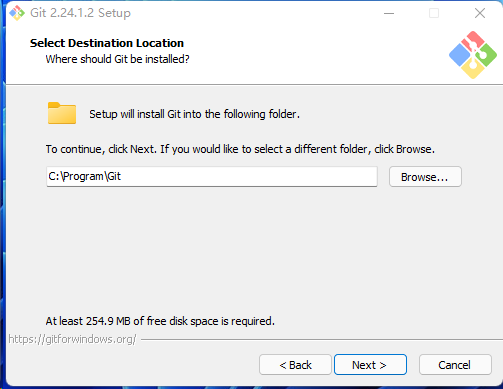Click into the installation path field
This screenshot has width=503, height=389.
coord(212,176)
